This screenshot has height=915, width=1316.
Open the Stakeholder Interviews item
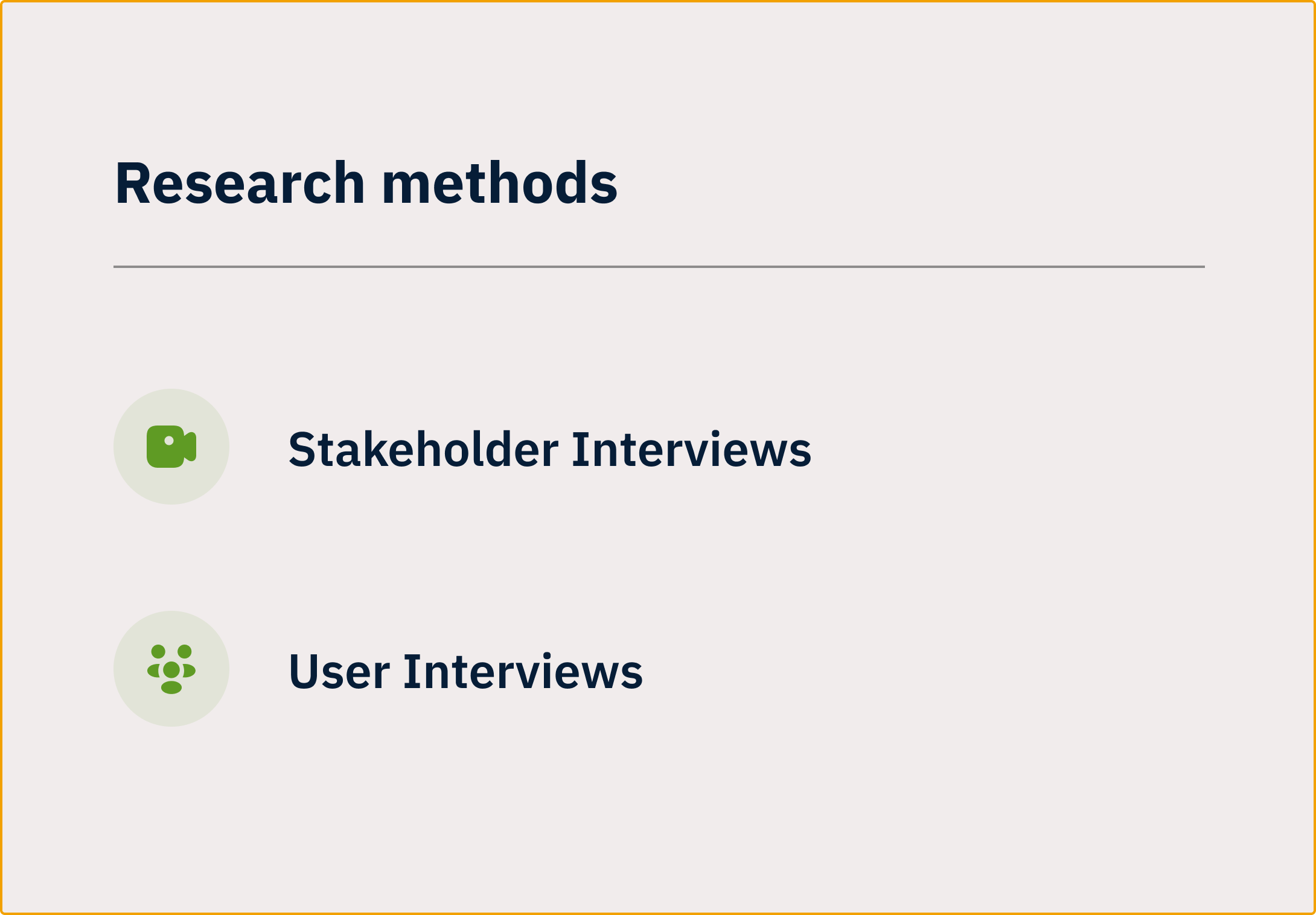pyautogui.click(x=549, y=450)
